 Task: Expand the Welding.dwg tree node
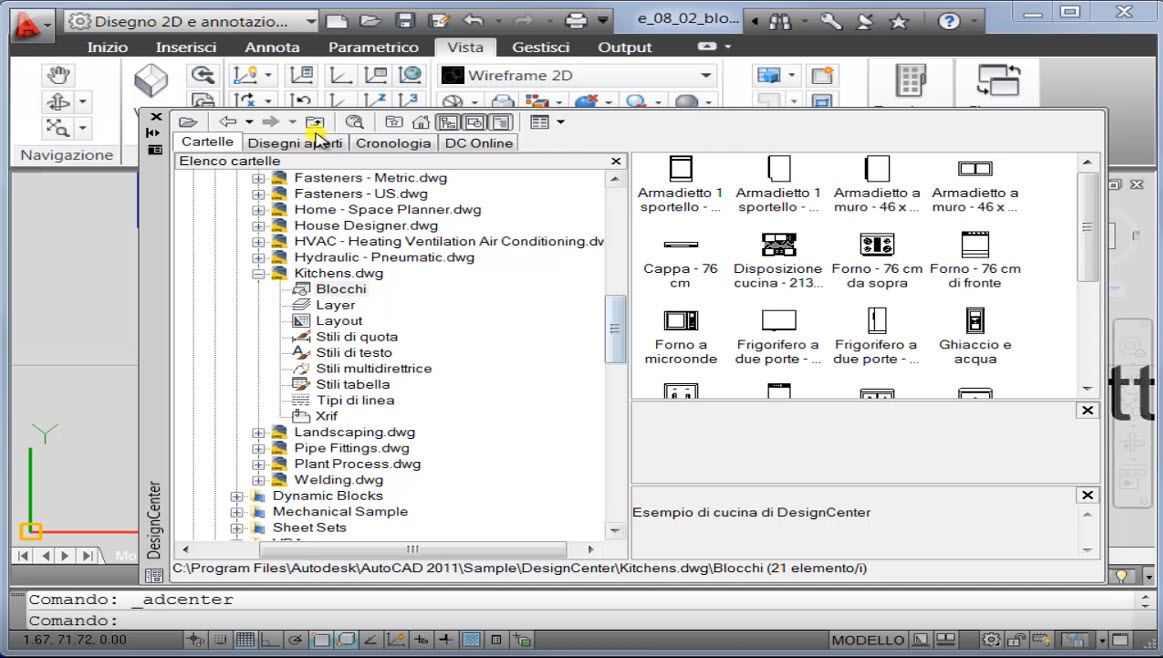pyautogui.click(x=258, y=480)
